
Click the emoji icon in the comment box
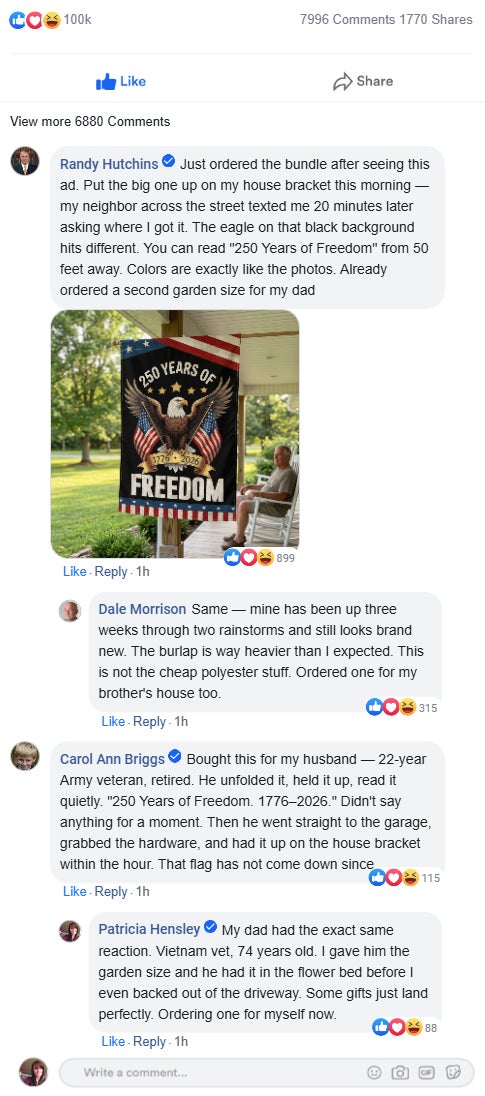(x=375, y=1072)
